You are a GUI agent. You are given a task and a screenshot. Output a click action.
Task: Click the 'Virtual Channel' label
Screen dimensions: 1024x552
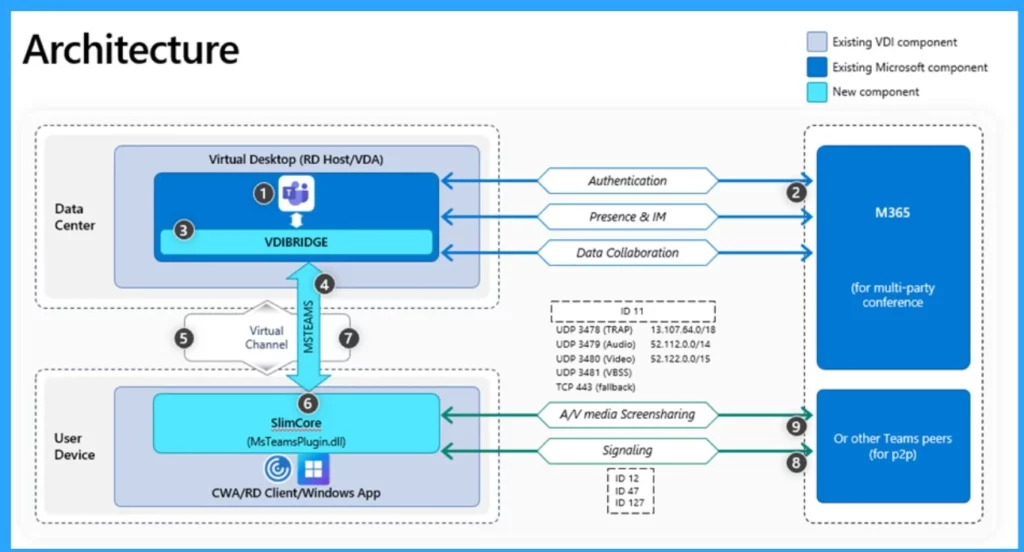[x=266, y=338]
